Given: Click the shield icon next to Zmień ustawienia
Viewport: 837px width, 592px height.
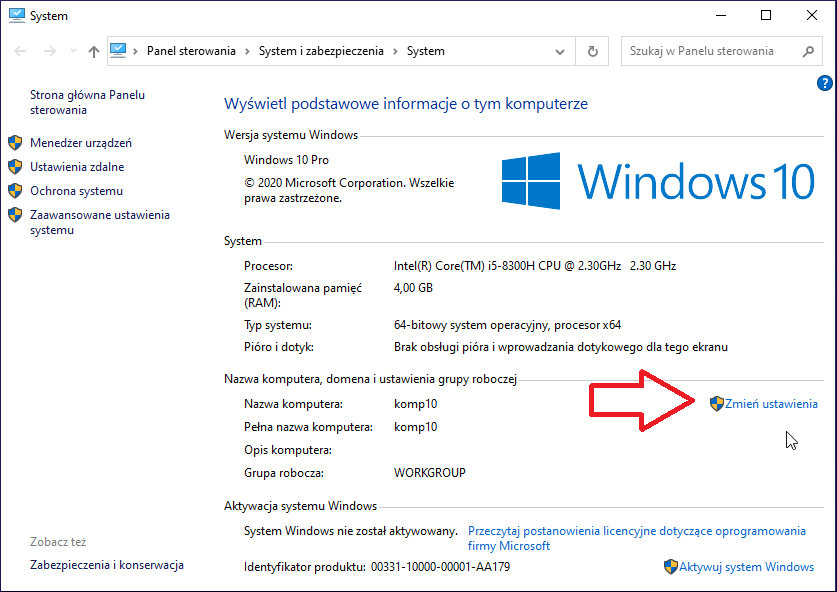Looking at the screenshot, I should [716, 404].
